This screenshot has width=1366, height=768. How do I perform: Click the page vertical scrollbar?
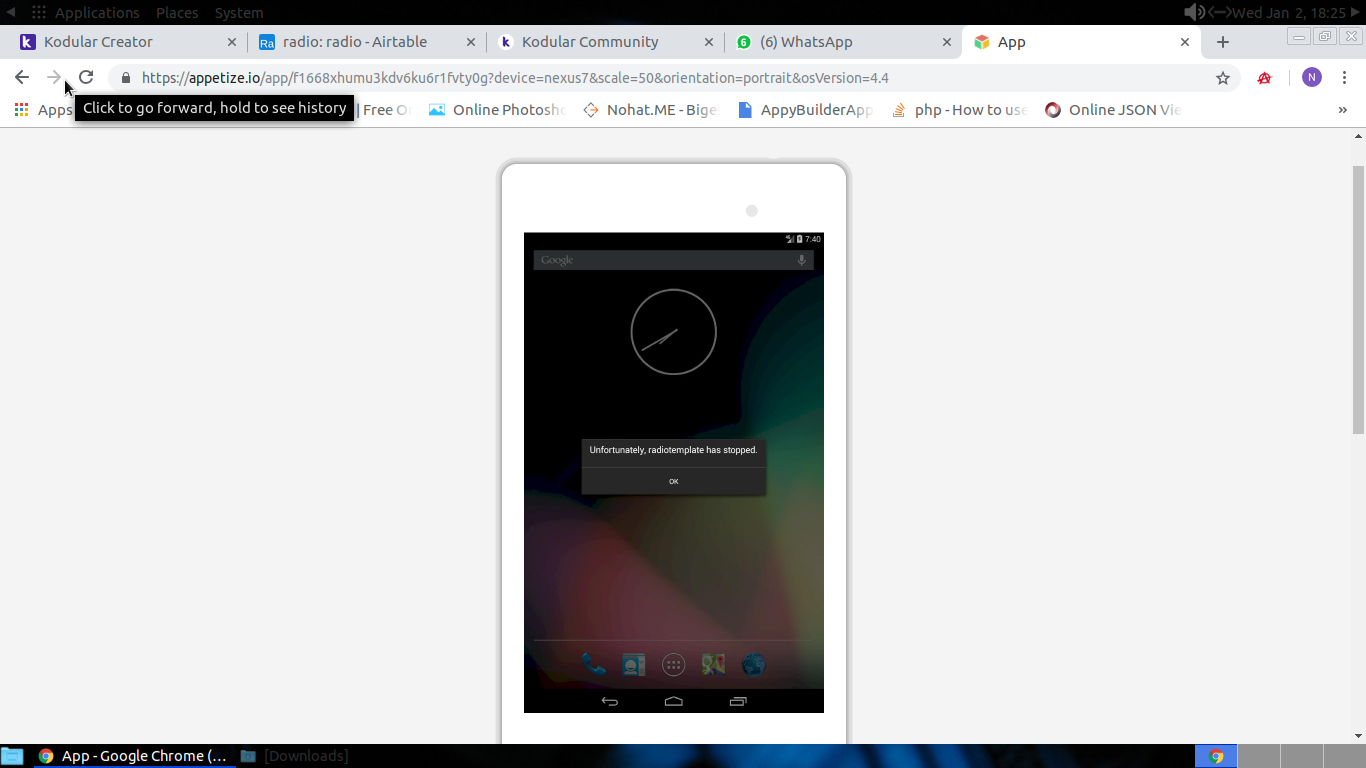tap(1358, 300)
